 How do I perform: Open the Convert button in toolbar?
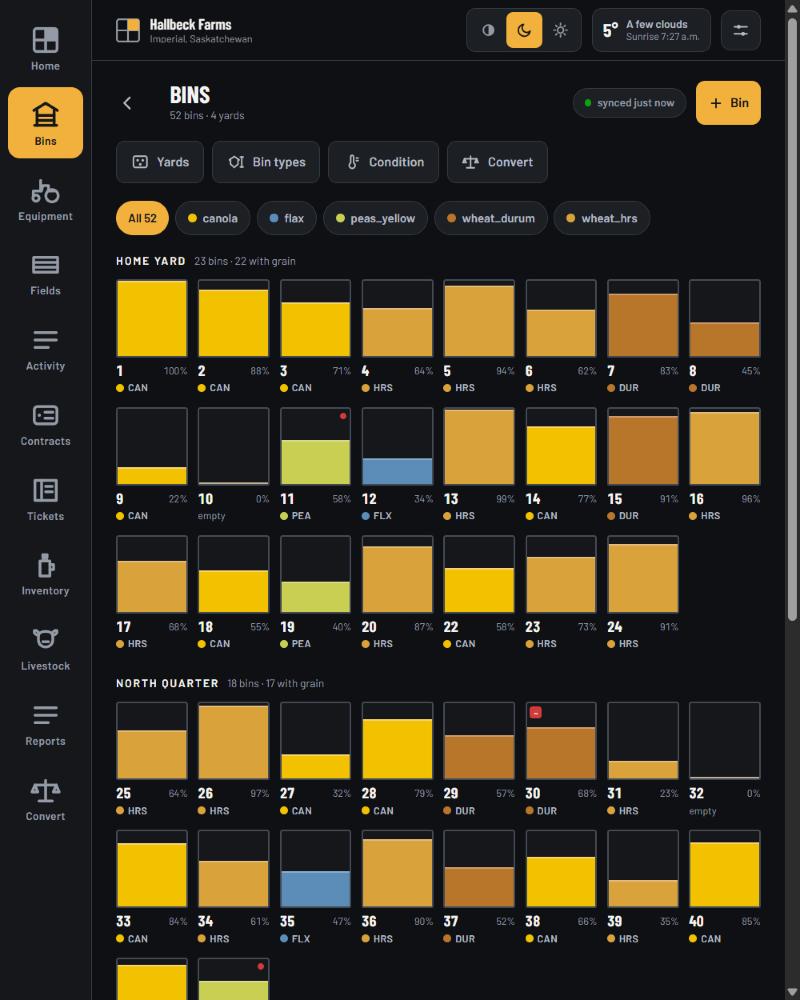coord(498,162)
